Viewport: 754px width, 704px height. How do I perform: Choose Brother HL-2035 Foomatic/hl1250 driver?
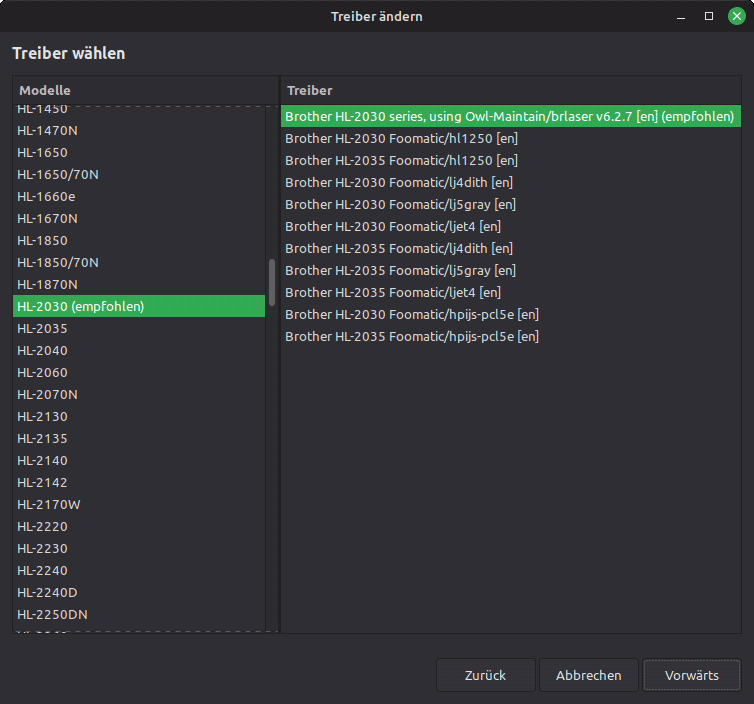click(x=511, y=161)
